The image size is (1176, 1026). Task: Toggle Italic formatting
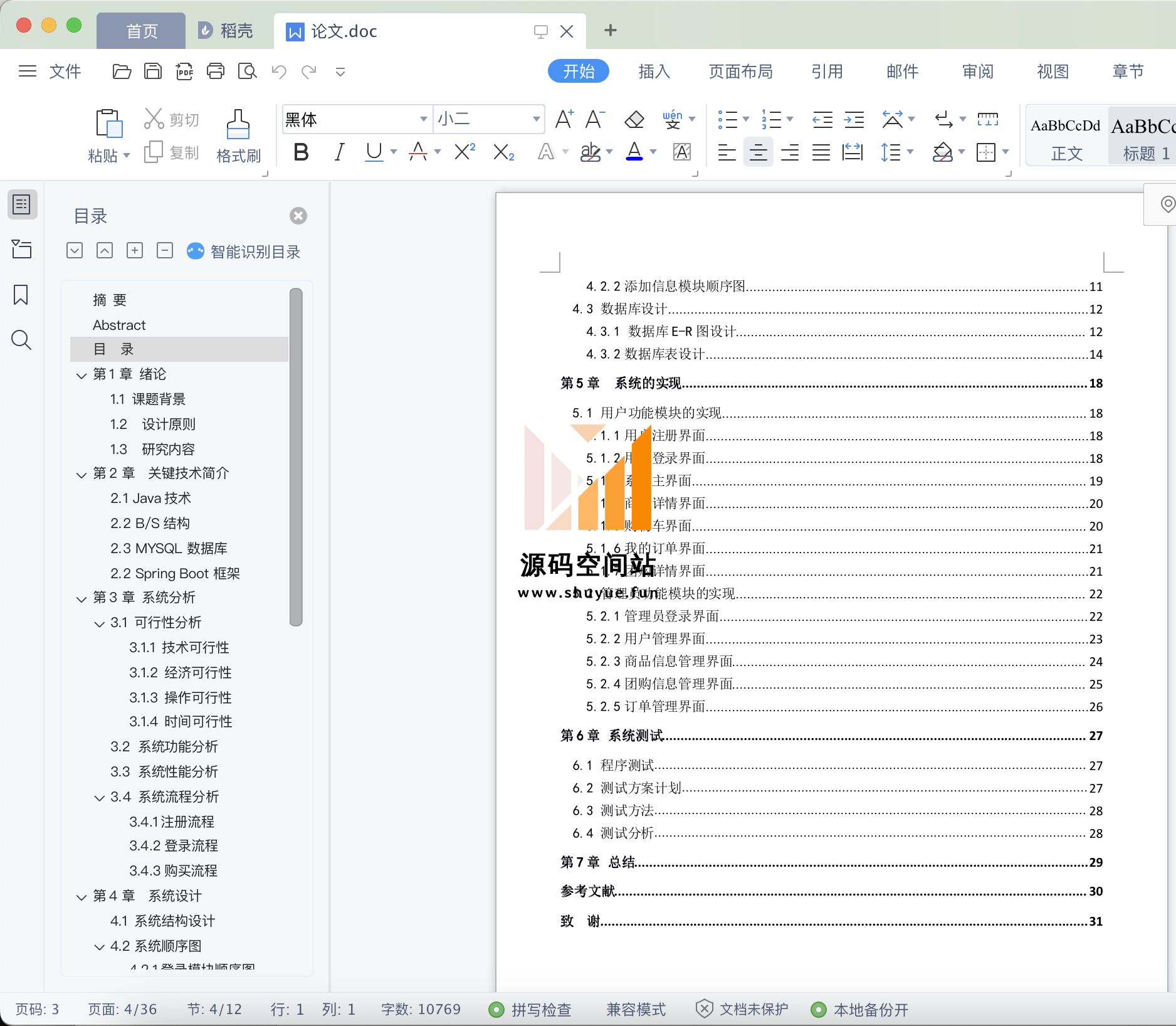339,152
